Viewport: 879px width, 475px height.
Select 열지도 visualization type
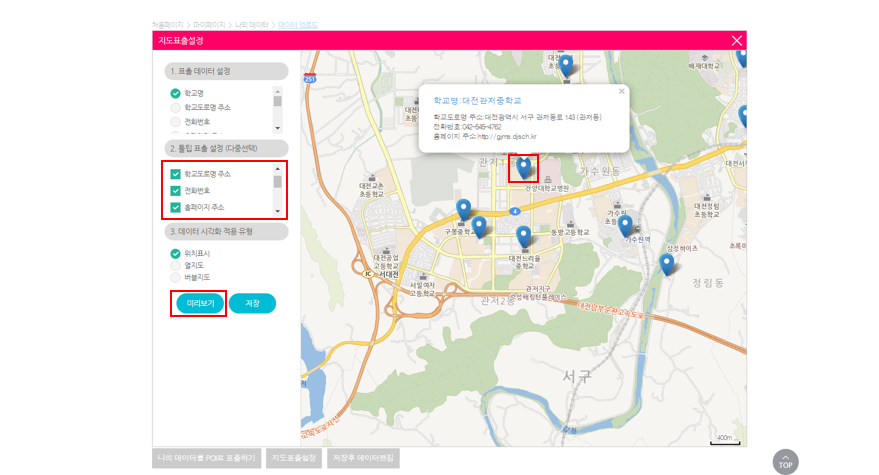tap(175, 265)
